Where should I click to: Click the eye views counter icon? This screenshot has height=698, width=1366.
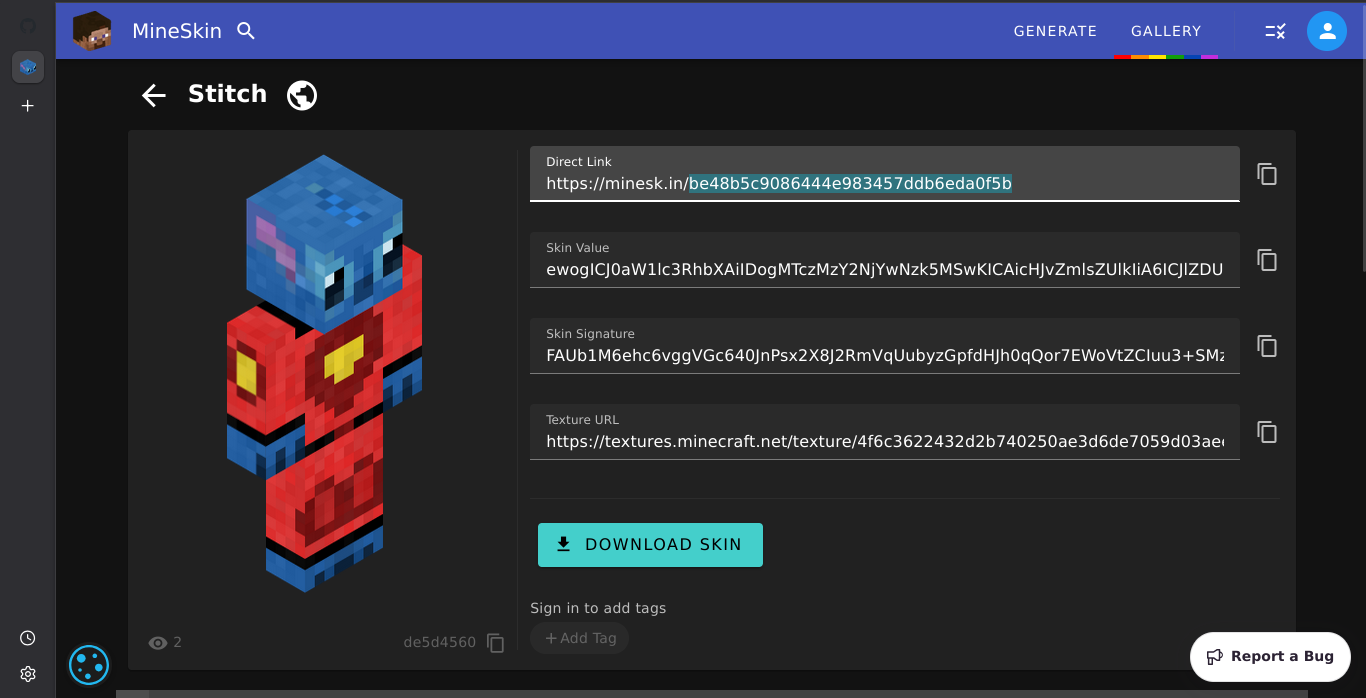[158, 643]
